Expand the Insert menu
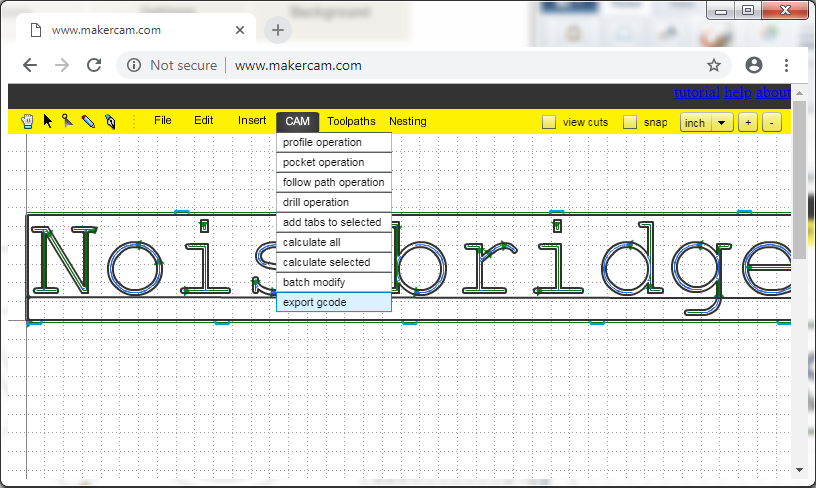Viewport: 818px width, 488px height. (x=252, y=121)
